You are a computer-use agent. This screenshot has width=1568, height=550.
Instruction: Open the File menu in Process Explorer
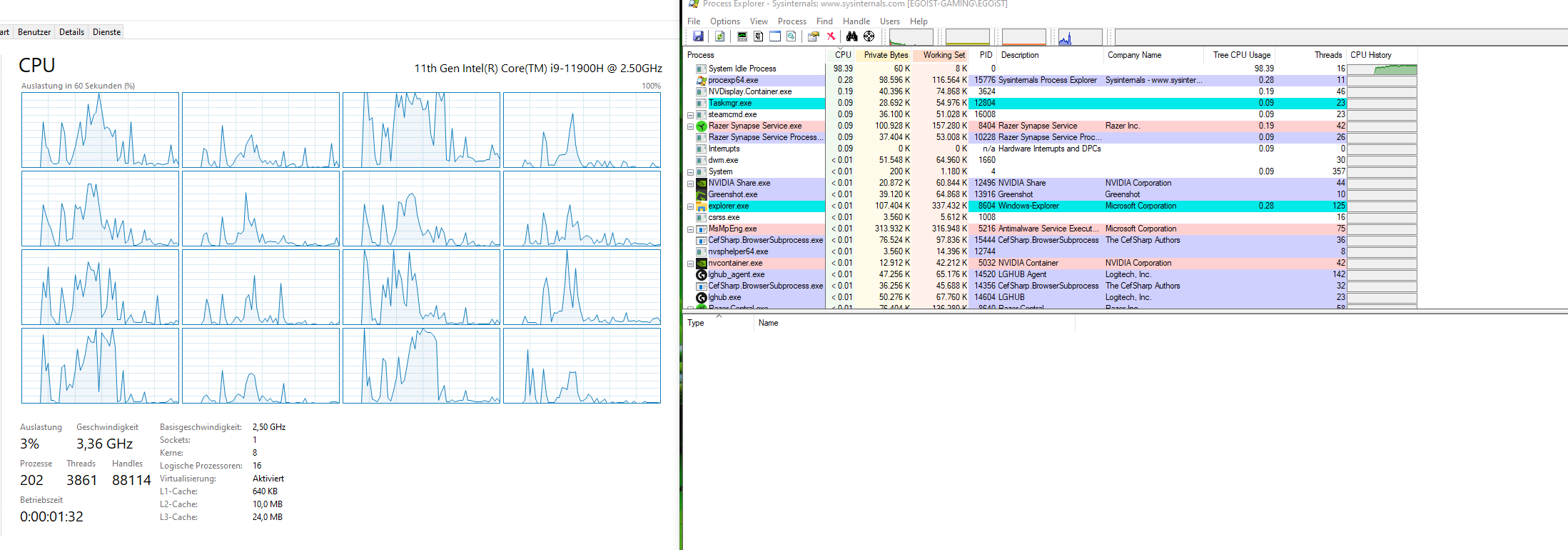pyautogui.click(x=694, y=21)
